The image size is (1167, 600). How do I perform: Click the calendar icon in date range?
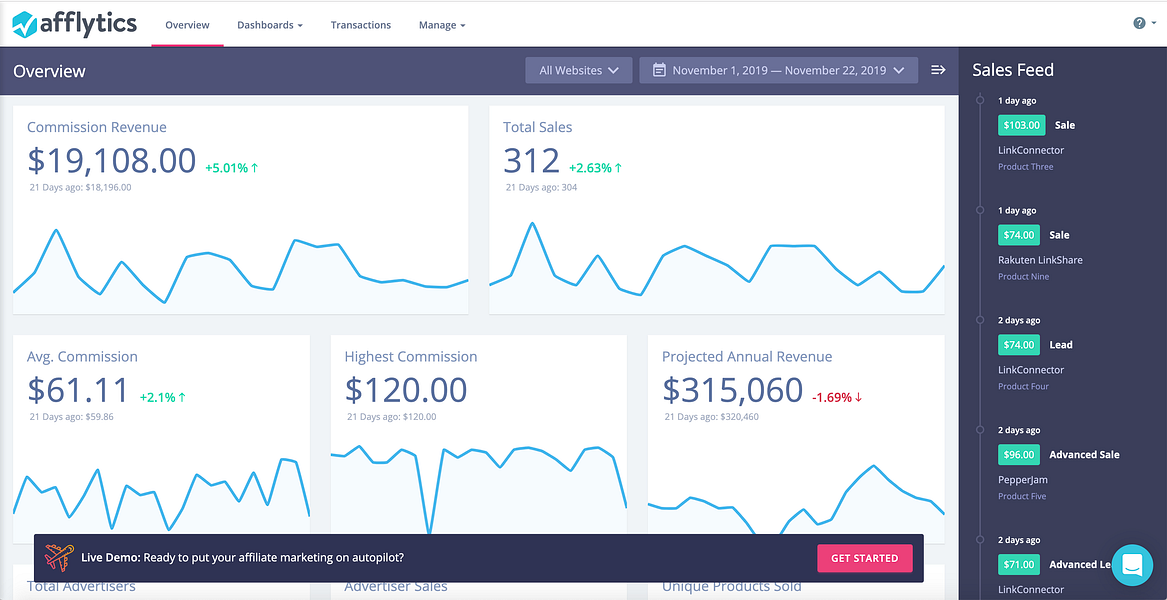coord(659,70)
